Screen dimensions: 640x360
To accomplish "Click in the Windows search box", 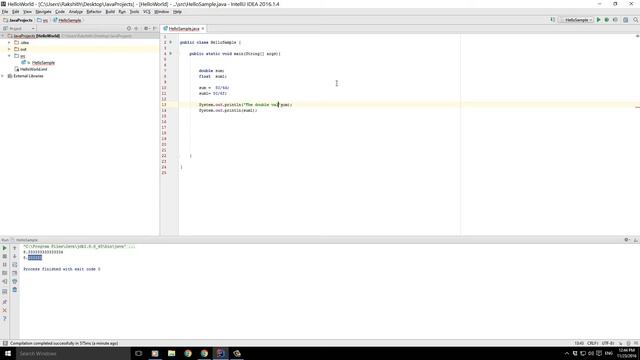I will pos(73,353).
